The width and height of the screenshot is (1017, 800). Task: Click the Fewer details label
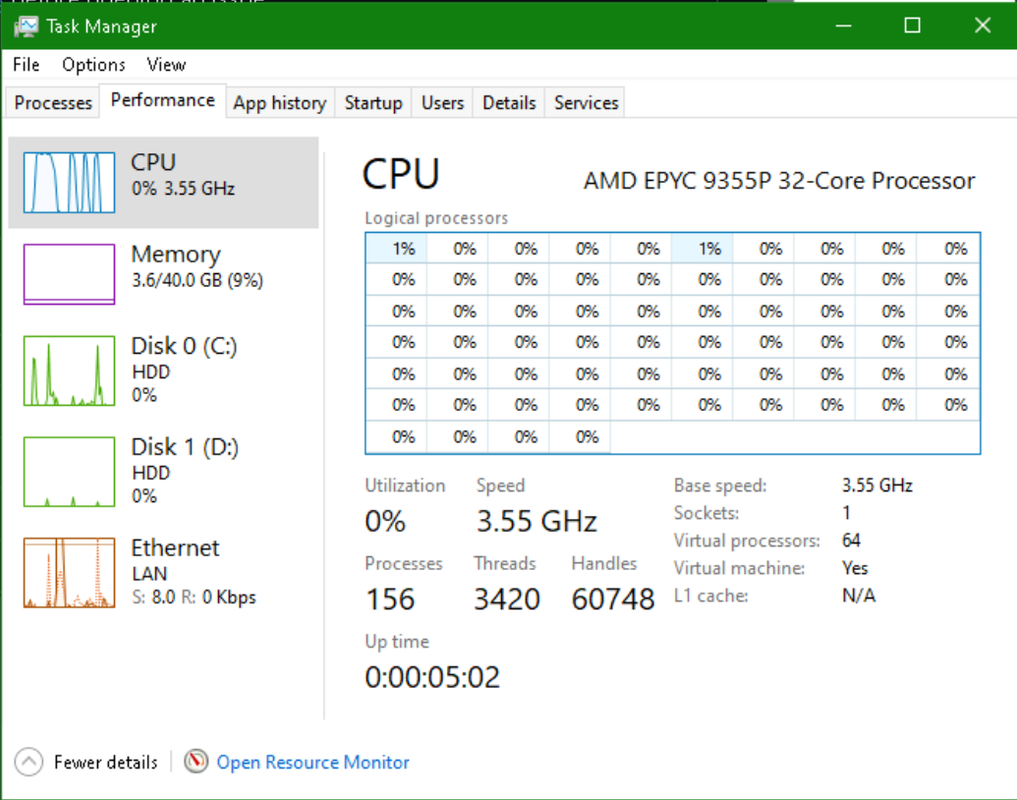(x=106, y=762)
